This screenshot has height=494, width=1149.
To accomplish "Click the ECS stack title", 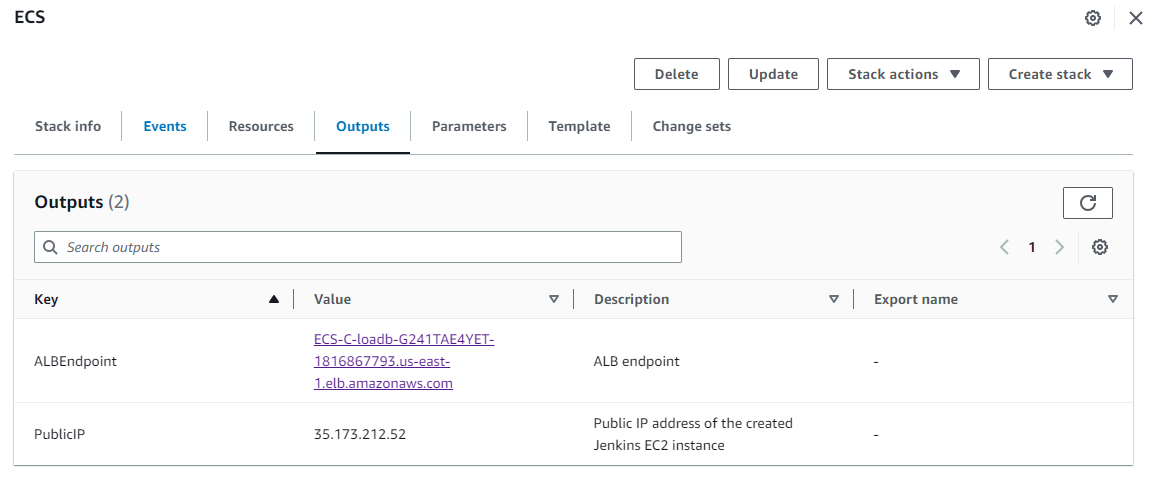I will click(x=30, y=18).
